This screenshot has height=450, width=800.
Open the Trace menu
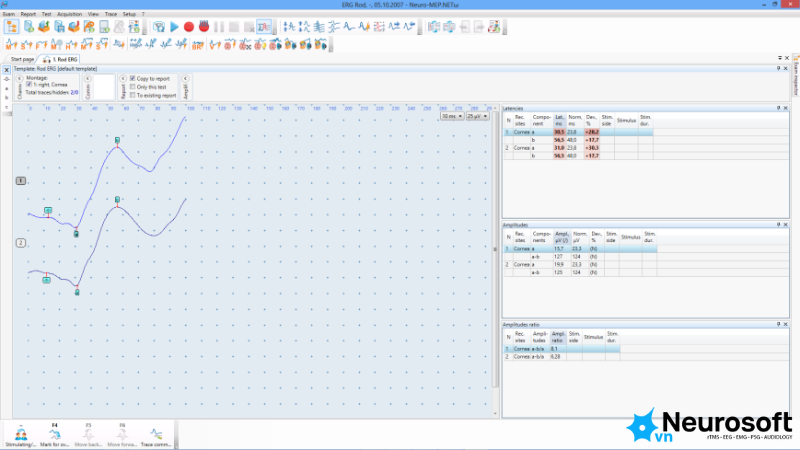(111, 14)
